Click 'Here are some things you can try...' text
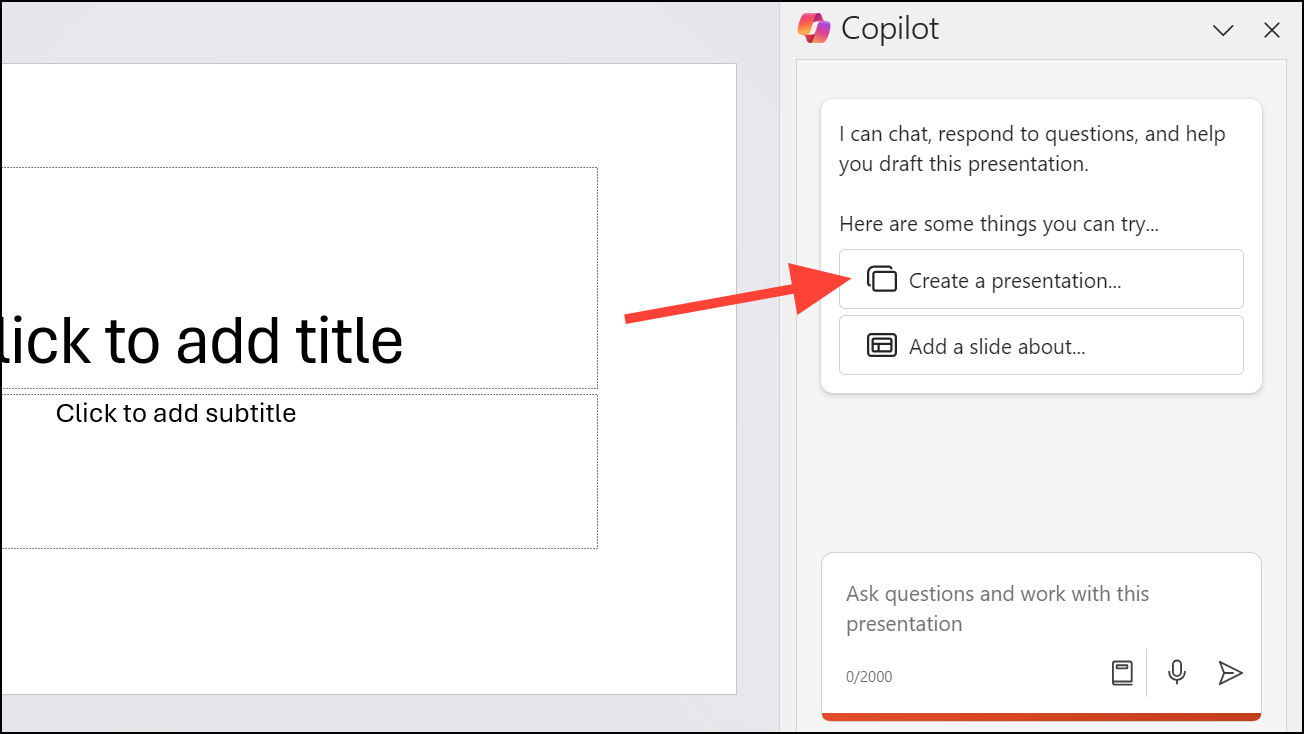This screenshot has width=1304, height=734. pos(998,224)
